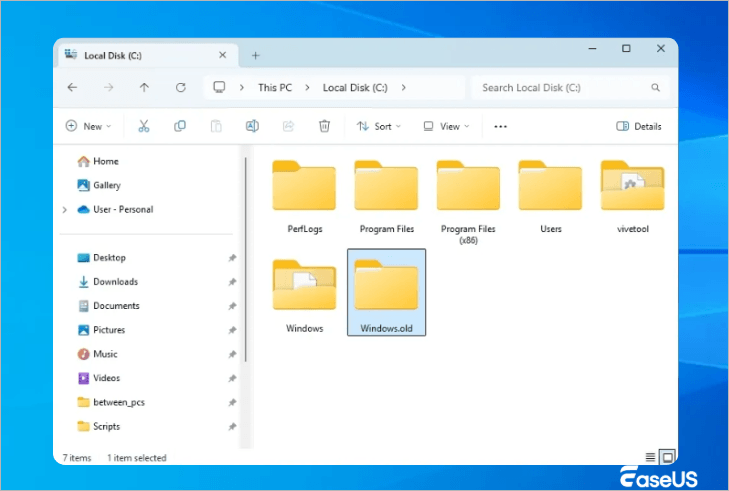The width and height of the screenshot is (729, 491).
Task: Select the Users folder
Action: (x=550, y=197)
